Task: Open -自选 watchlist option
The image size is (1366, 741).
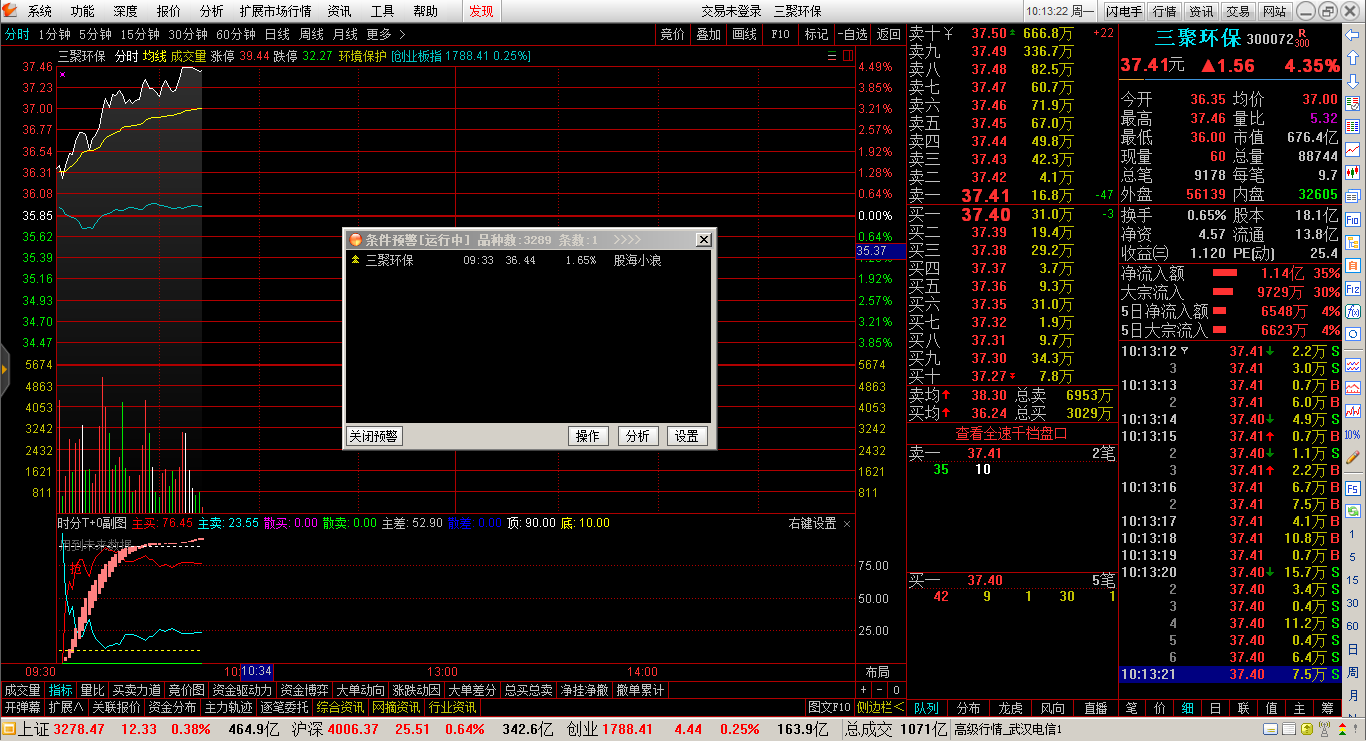Action: point(852,34)
